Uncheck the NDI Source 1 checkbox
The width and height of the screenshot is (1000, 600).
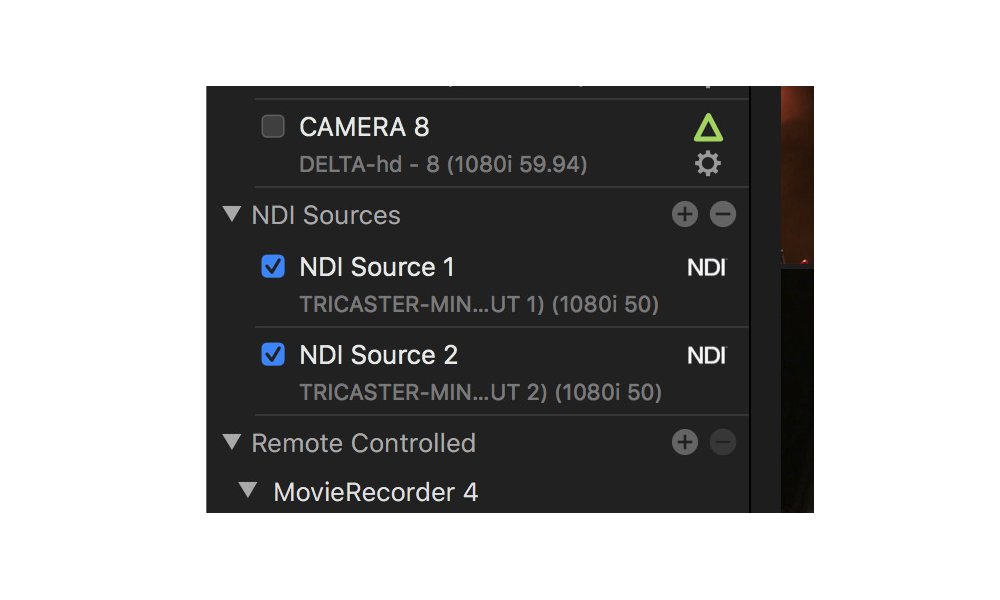(x=272, y=267)
